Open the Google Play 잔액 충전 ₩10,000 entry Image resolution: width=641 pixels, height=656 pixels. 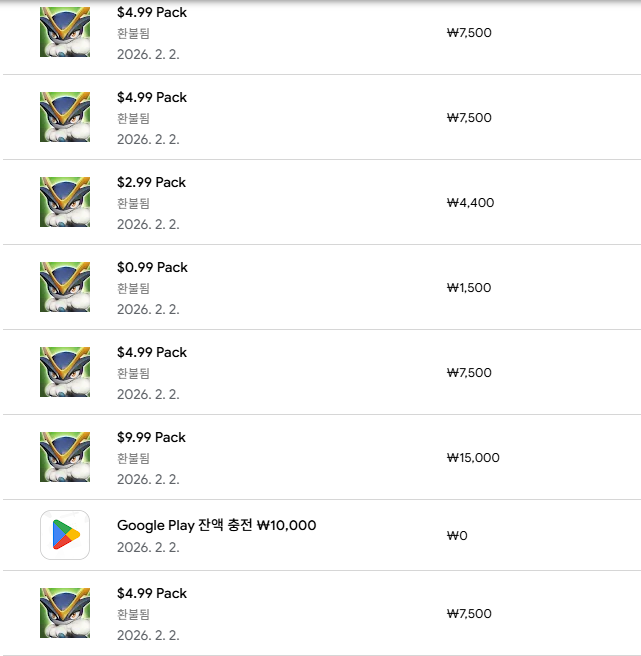216,525
